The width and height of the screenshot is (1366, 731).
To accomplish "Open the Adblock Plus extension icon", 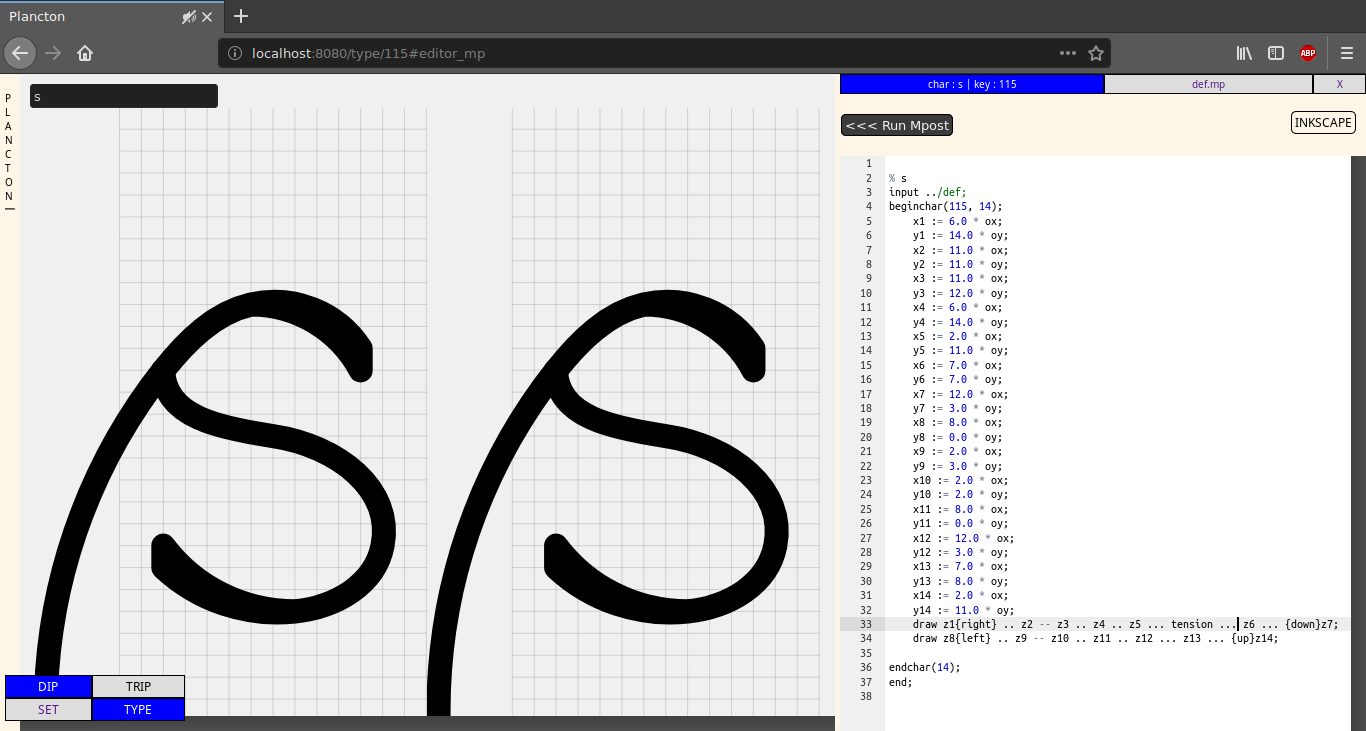I will (1308, 53).
